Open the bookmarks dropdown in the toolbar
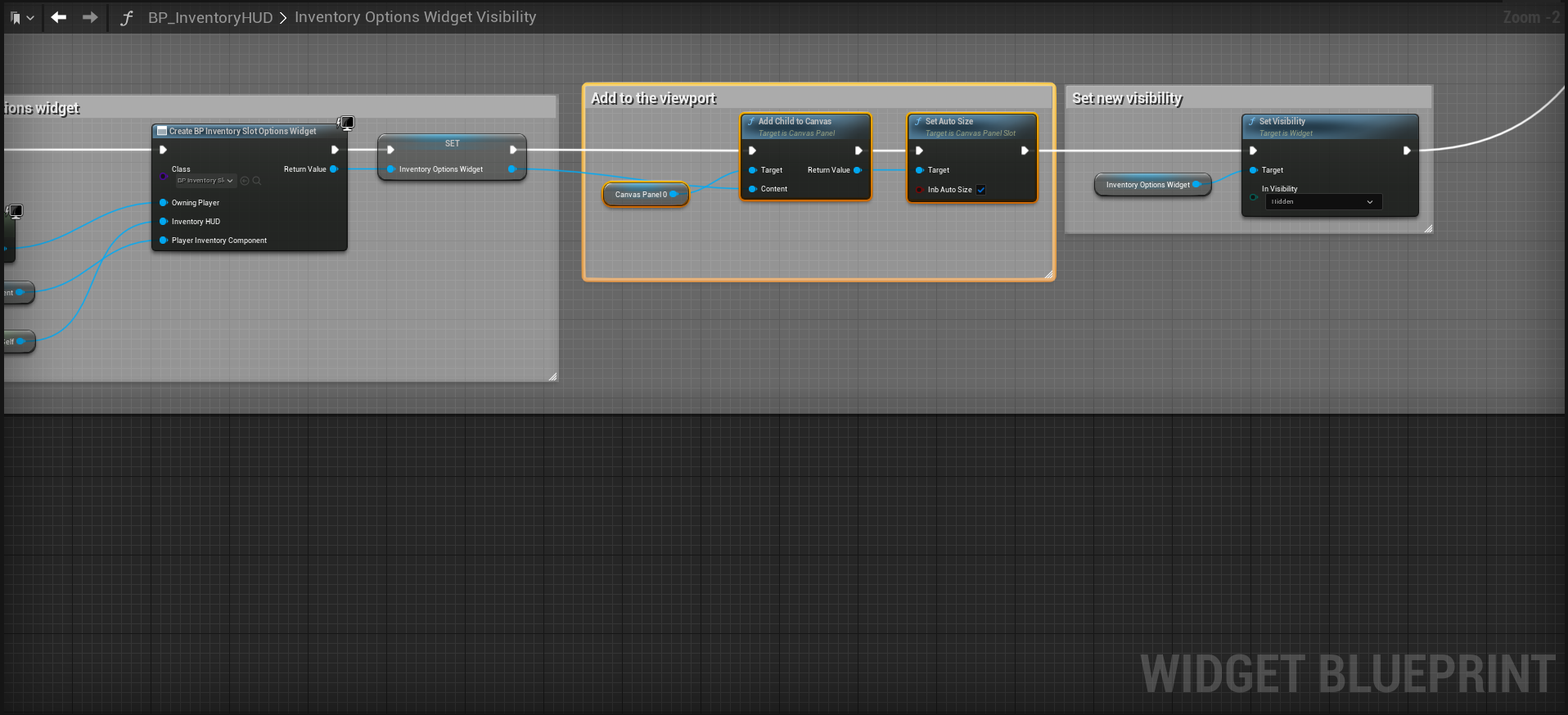 pos(21,17)
